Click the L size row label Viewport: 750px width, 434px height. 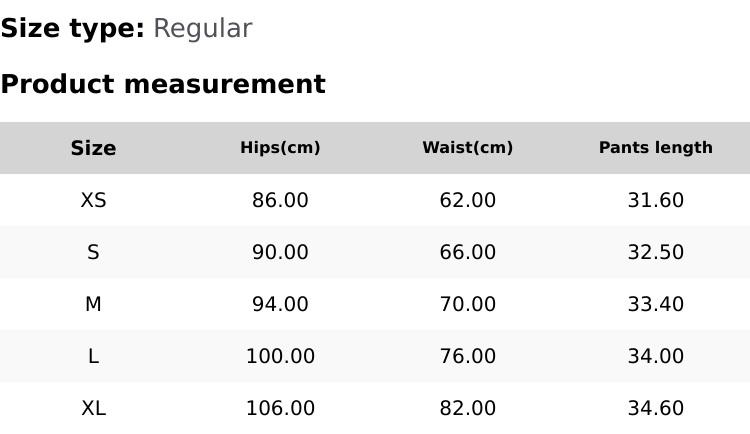pos(93,357)
